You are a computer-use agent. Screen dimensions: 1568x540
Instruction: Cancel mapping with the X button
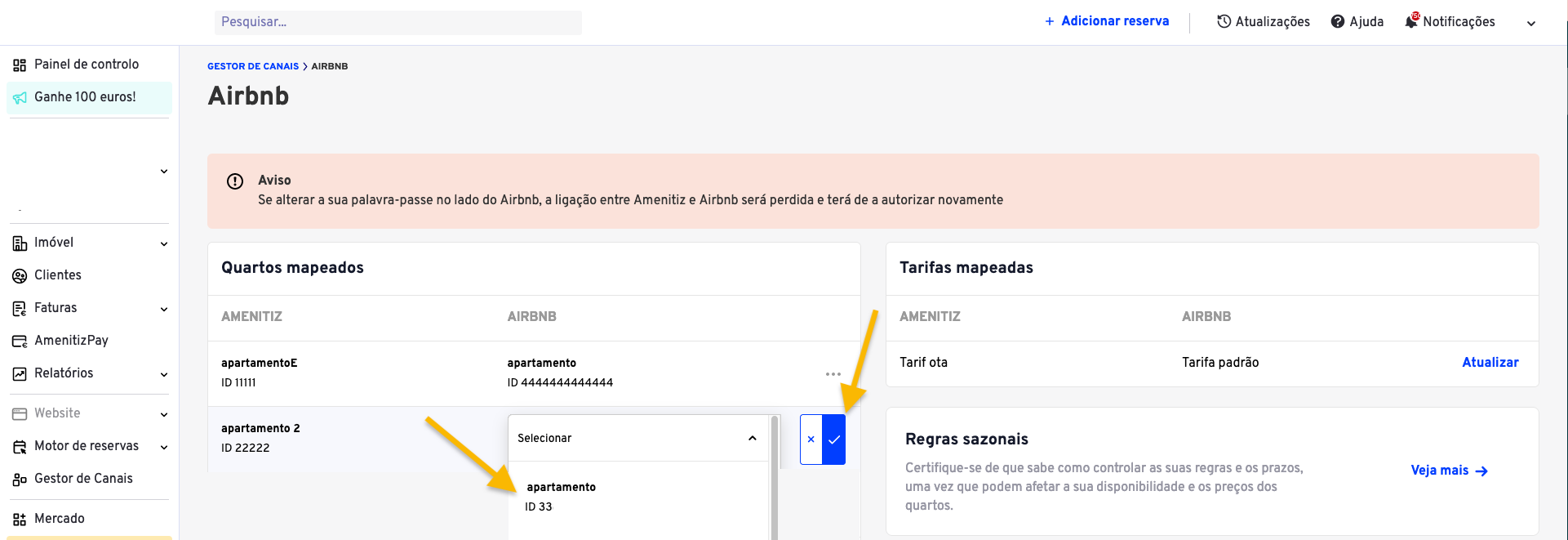[x=811, y=440]
